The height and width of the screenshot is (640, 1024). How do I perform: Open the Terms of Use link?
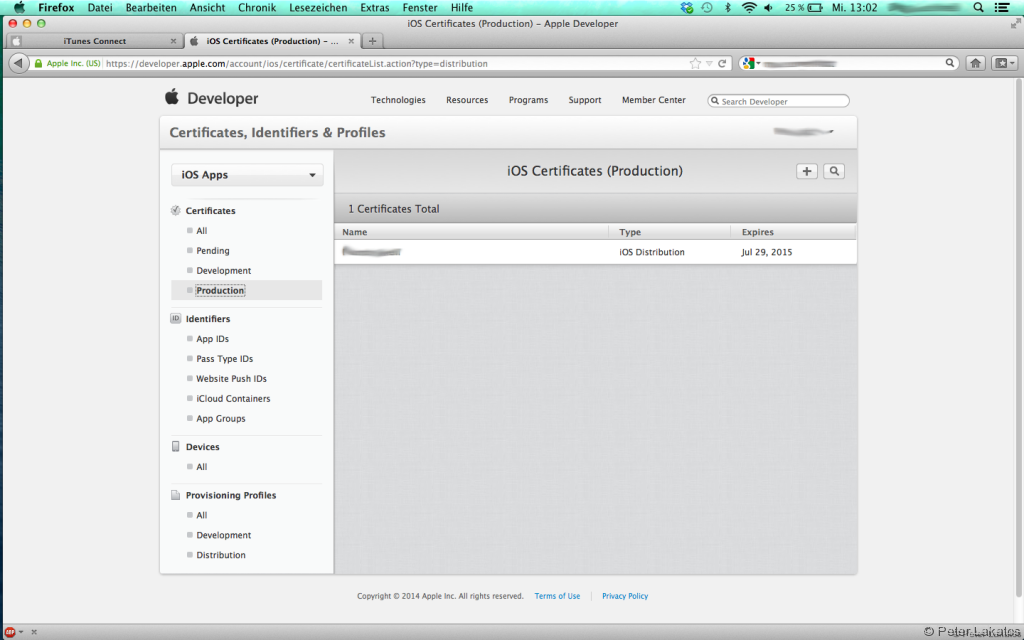(557, 596)
